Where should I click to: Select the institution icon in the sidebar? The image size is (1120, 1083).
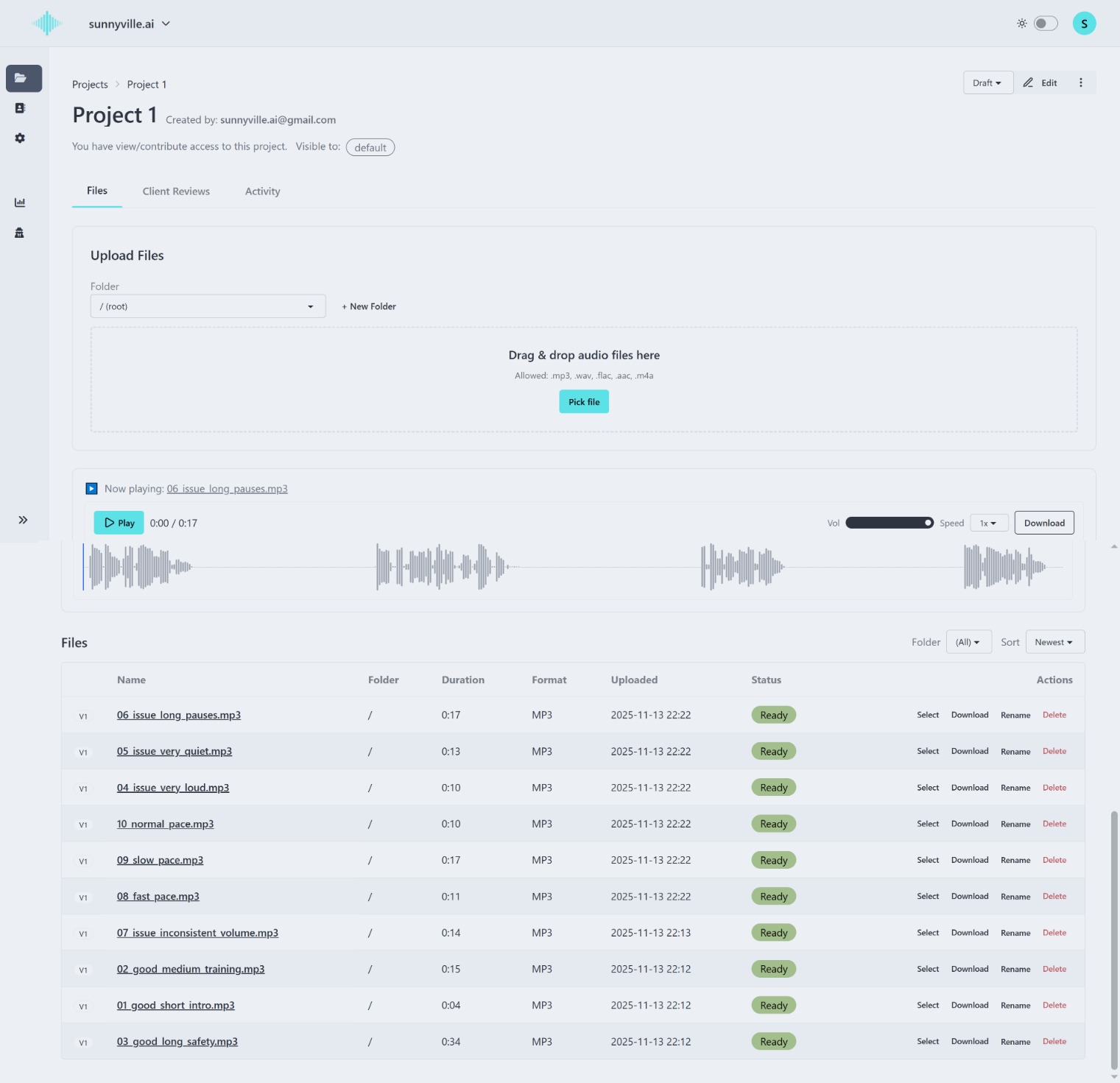pyautogui.click(x=20, y=233)
